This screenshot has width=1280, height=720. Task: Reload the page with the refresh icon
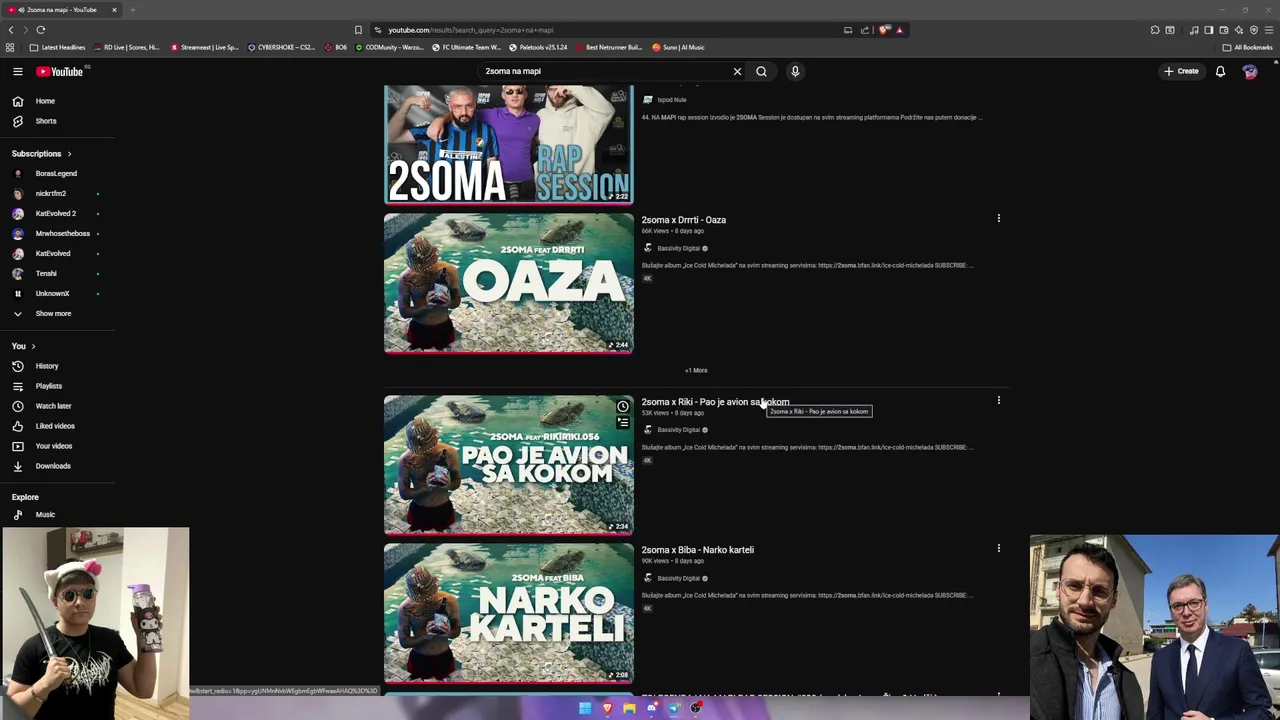click(41, 30)
